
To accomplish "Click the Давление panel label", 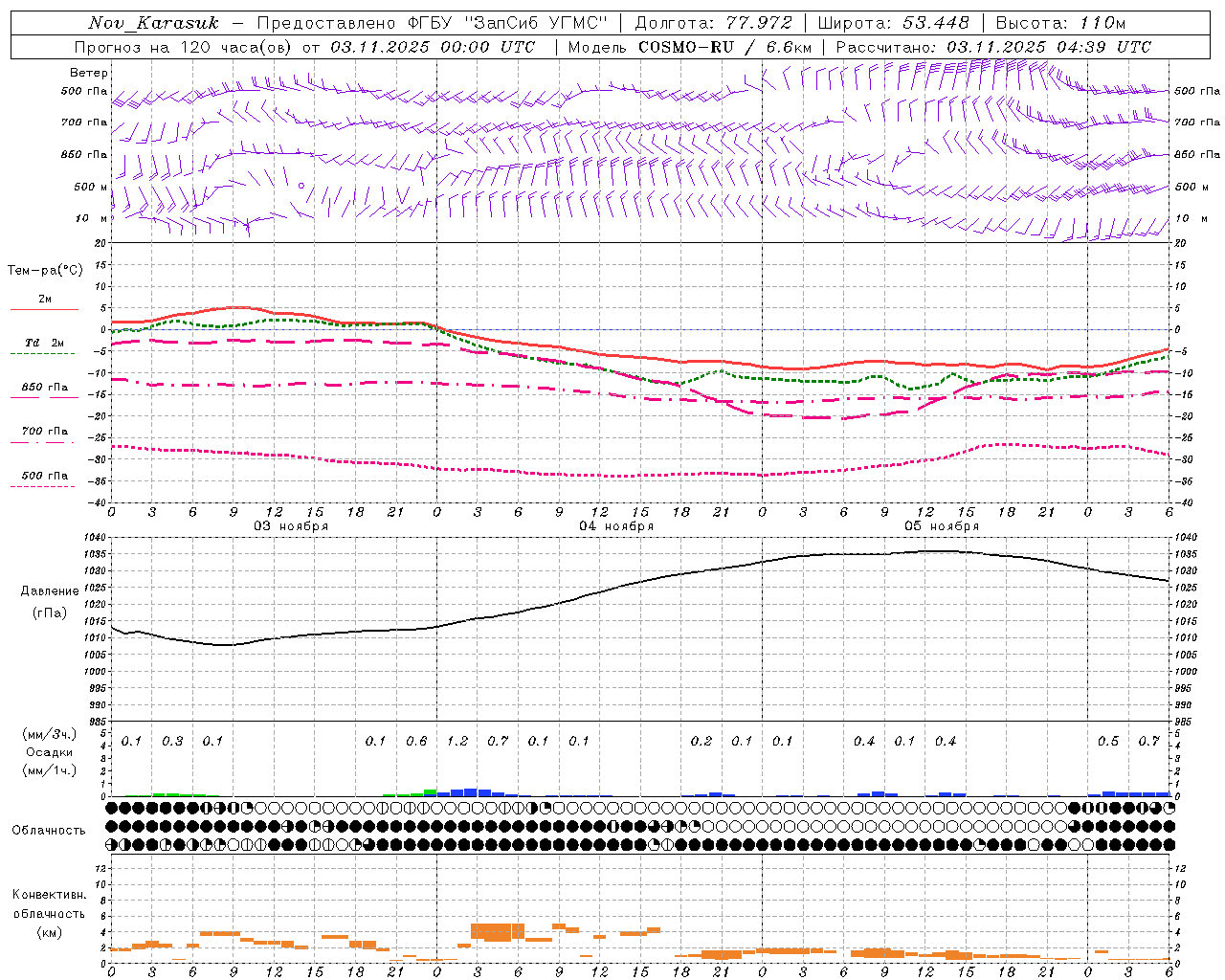I will pos(50,591).
